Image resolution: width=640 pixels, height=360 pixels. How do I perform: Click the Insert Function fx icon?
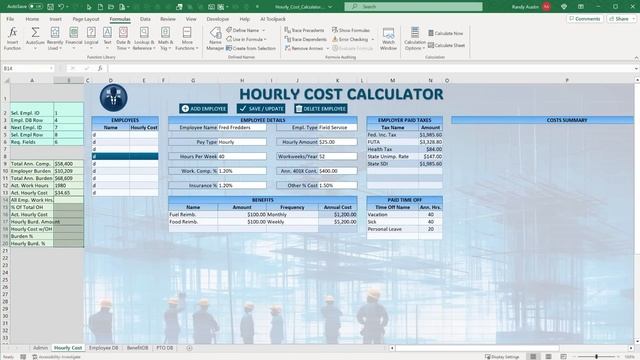tap(13, 39)
